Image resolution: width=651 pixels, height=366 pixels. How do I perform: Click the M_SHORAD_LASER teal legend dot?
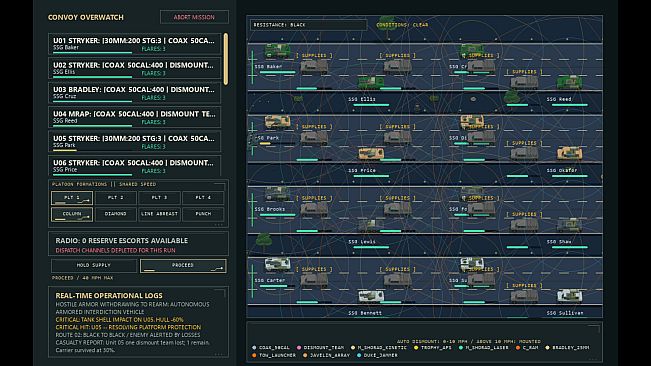tap(460, 348)
